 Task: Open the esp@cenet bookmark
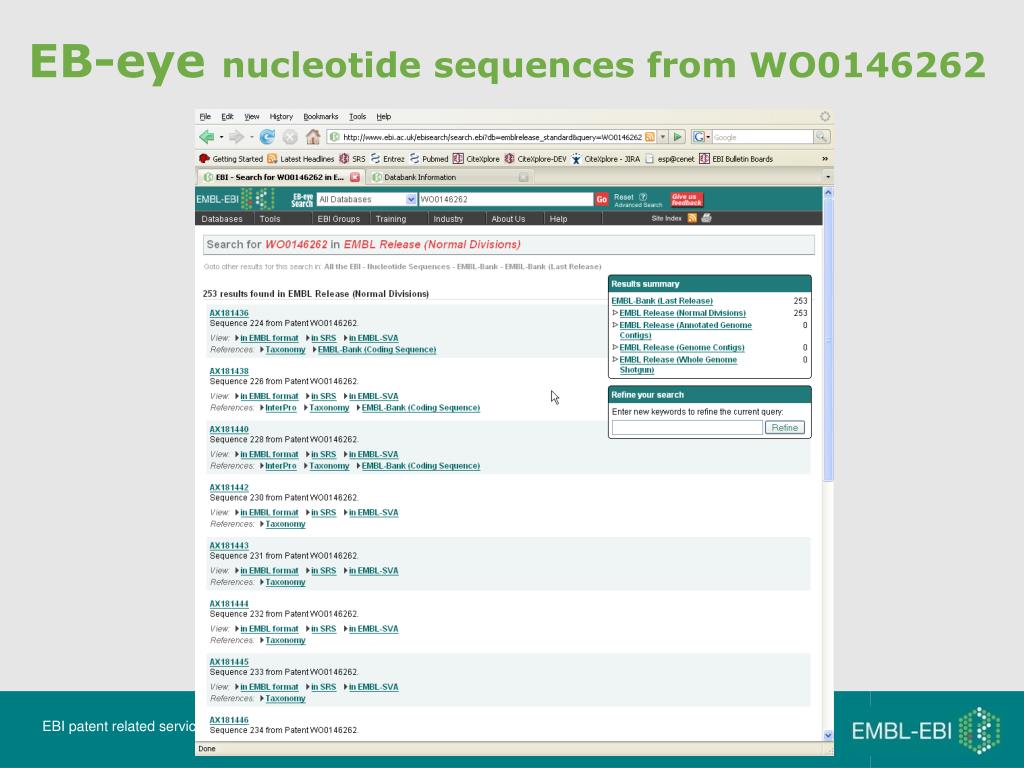[669, 159]
